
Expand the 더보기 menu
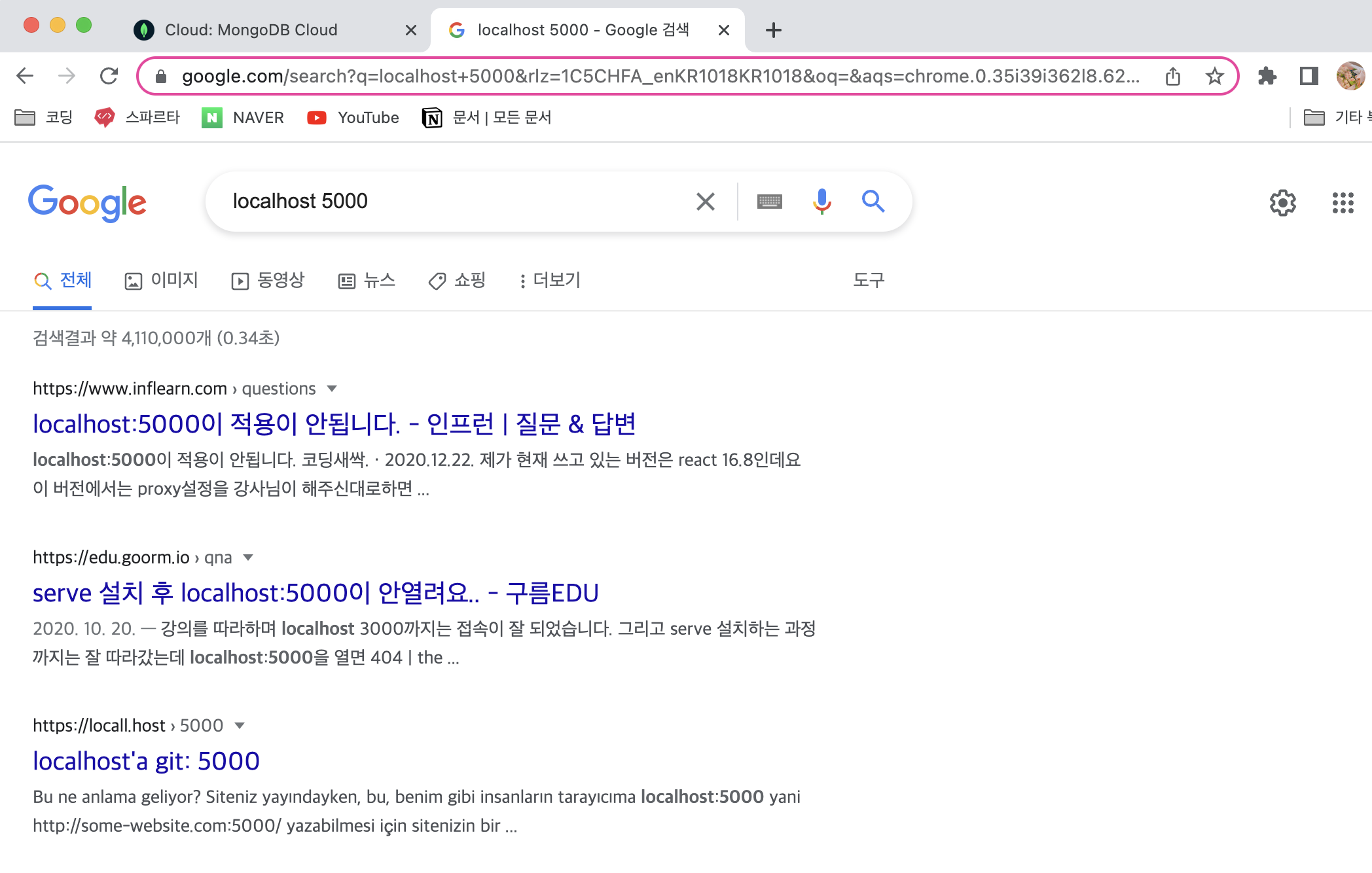550,281
